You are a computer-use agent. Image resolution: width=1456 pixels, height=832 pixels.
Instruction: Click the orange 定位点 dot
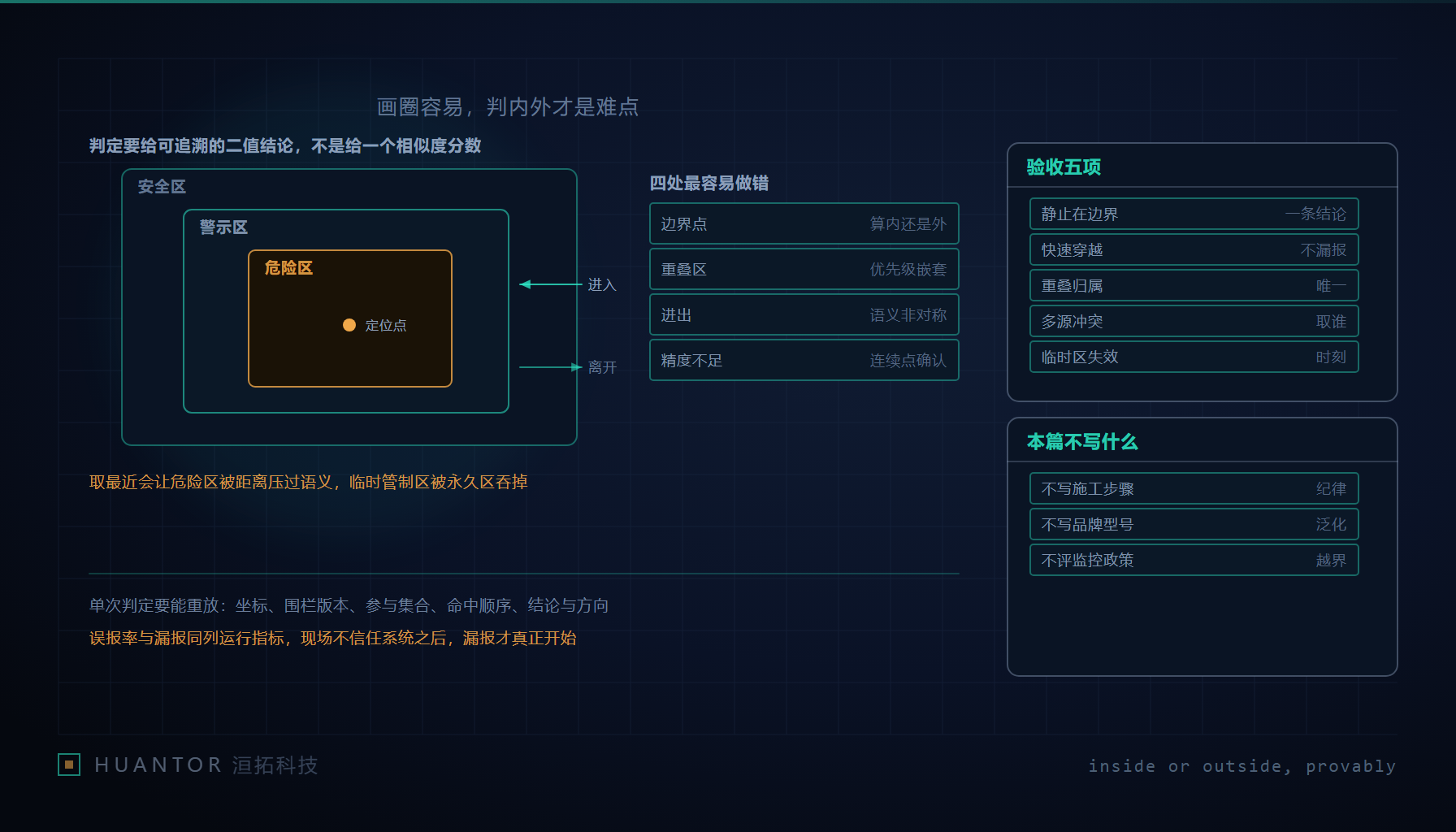coord(349,325)
